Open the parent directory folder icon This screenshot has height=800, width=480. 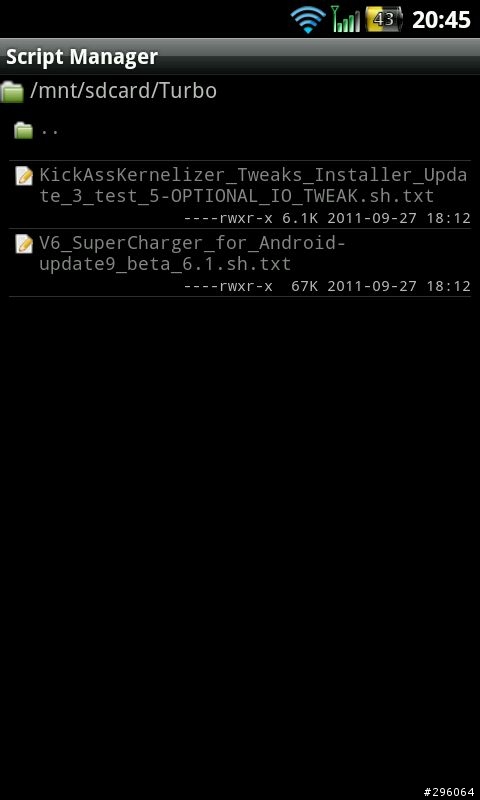[x=23, y=131]
